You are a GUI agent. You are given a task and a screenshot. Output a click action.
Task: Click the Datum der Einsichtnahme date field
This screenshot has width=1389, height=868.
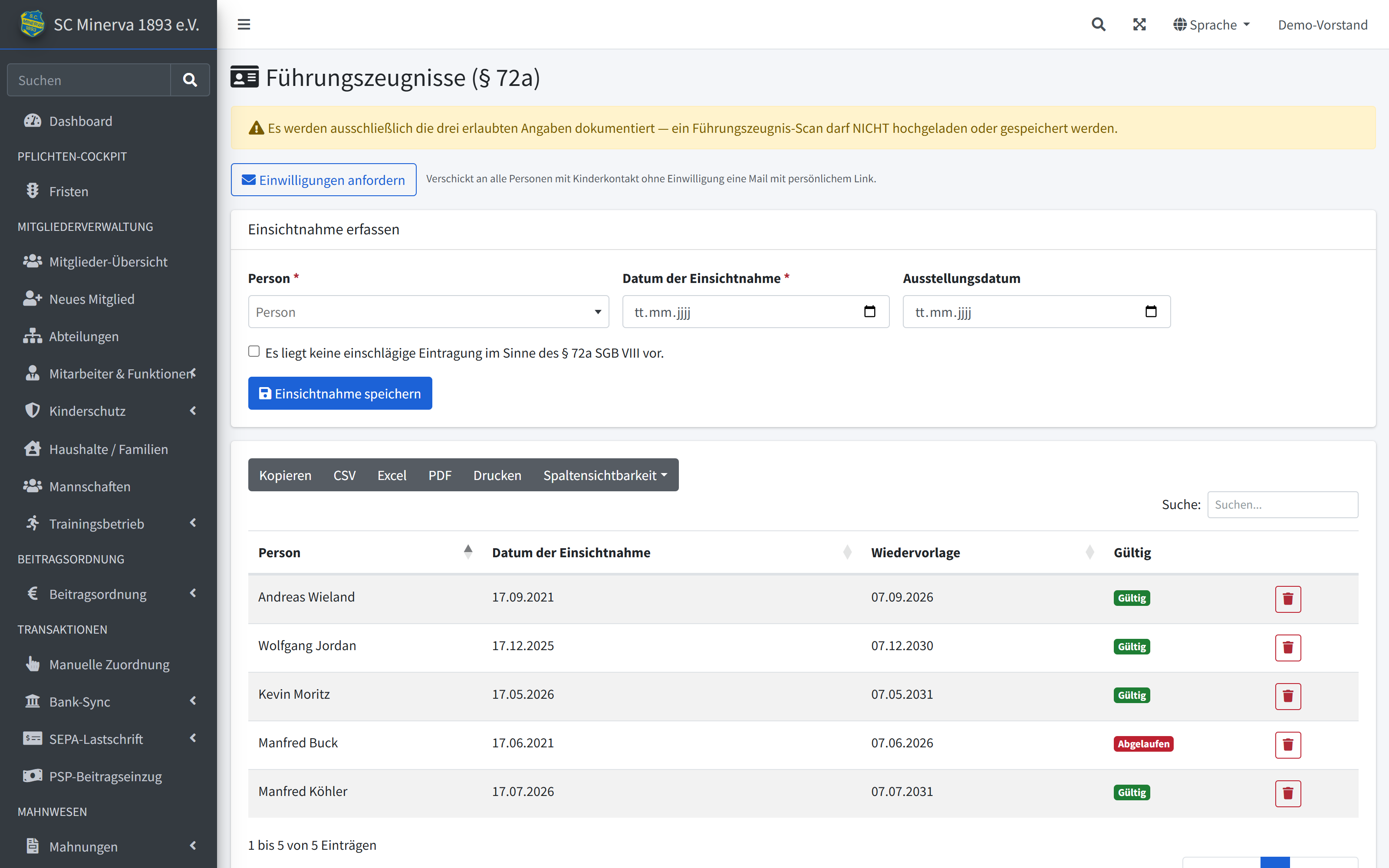coord(756,312)
